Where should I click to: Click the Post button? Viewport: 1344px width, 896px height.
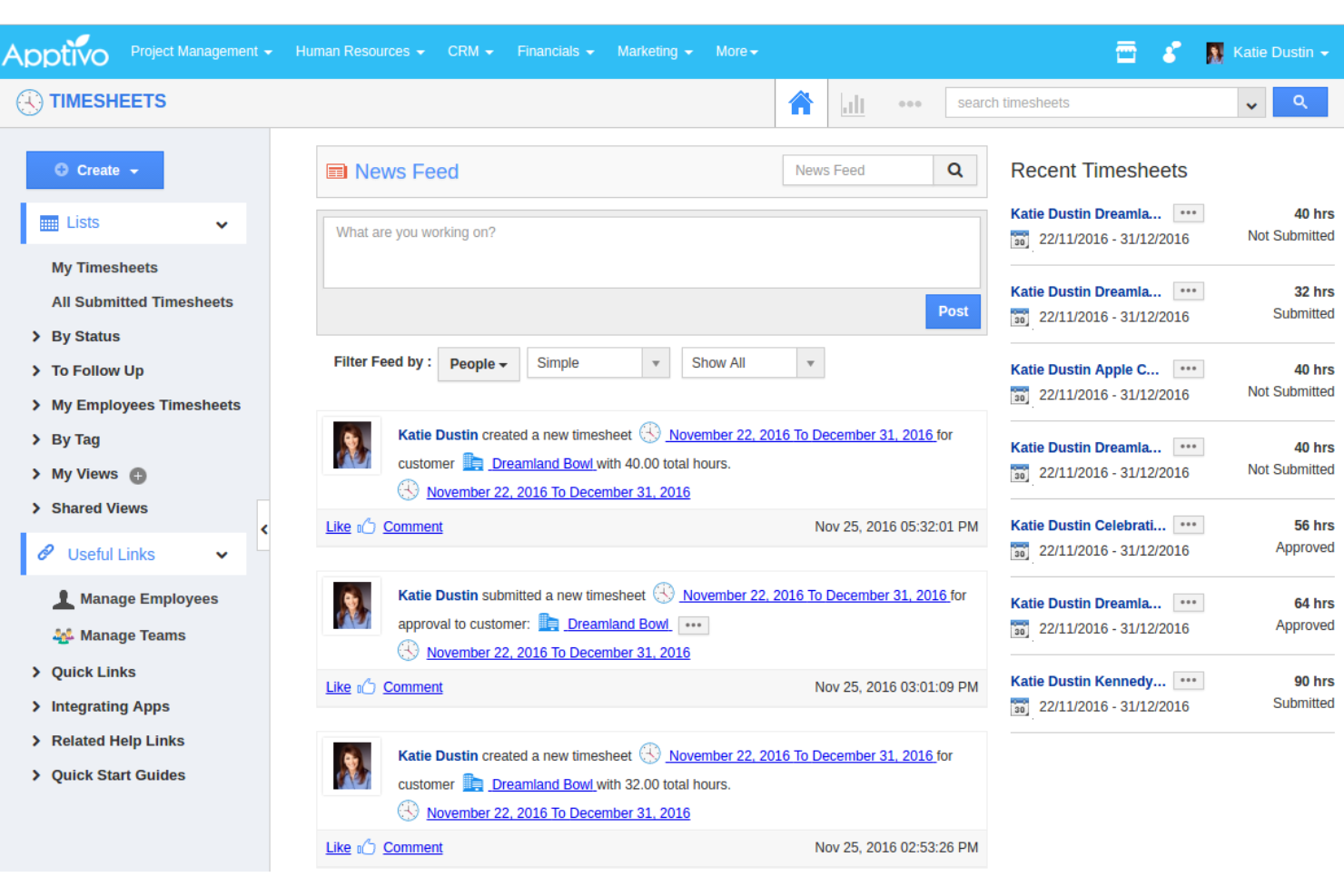coord(953,311)
